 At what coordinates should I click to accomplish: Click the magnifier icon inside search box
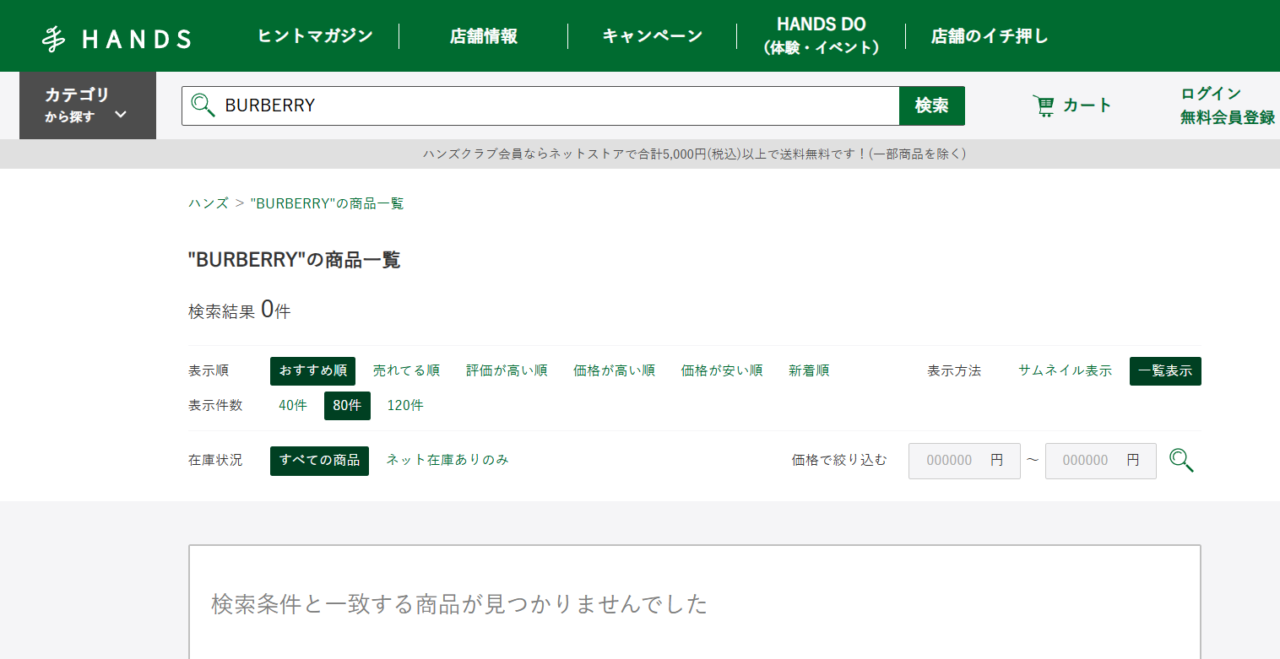tap(203, 105)
